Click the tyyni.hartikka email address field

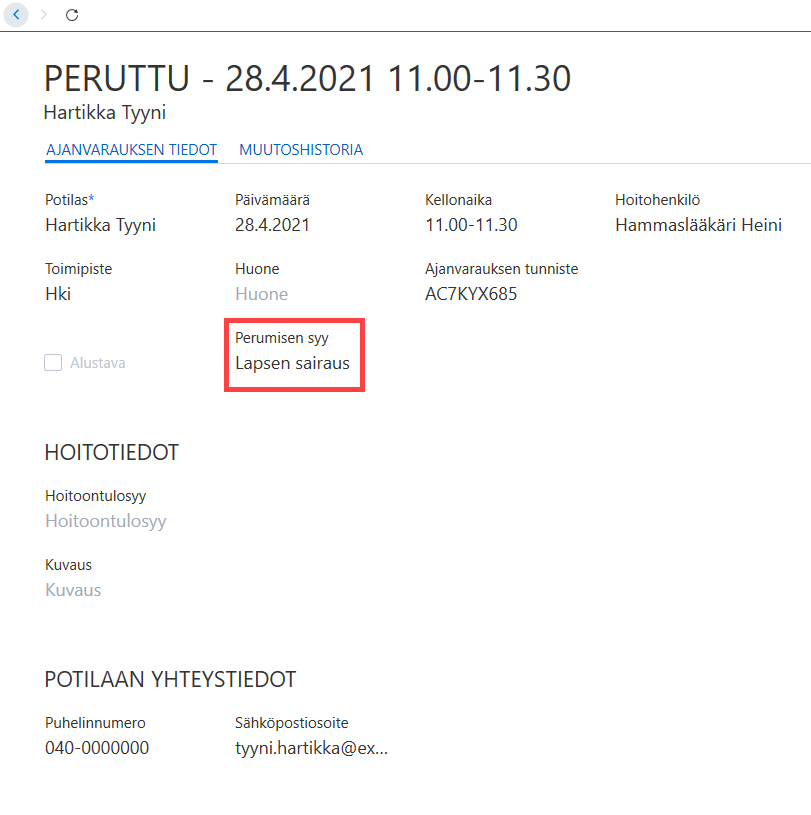coord(311,748)
